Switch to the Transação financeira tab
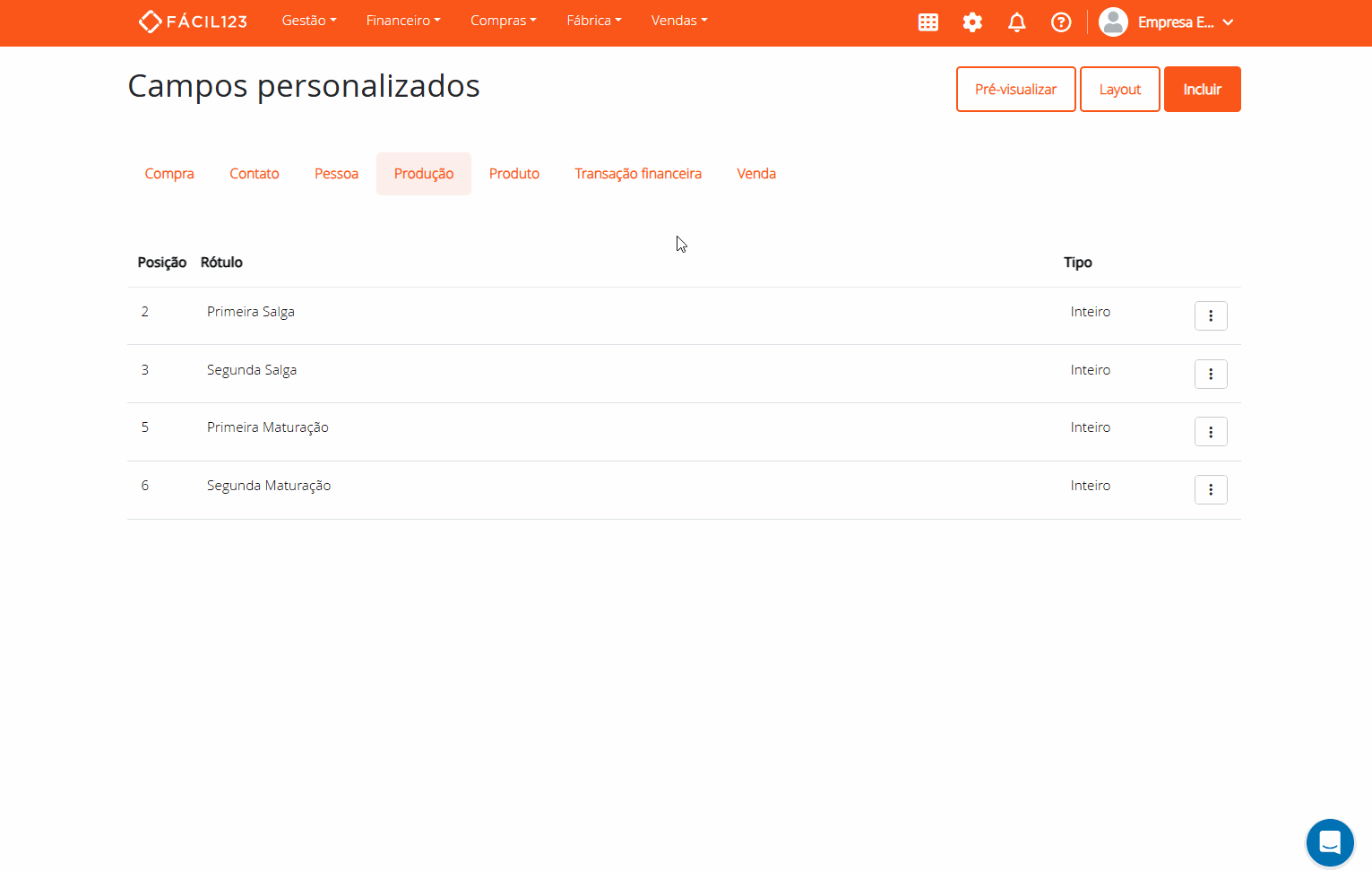 [x=638, y=173]
